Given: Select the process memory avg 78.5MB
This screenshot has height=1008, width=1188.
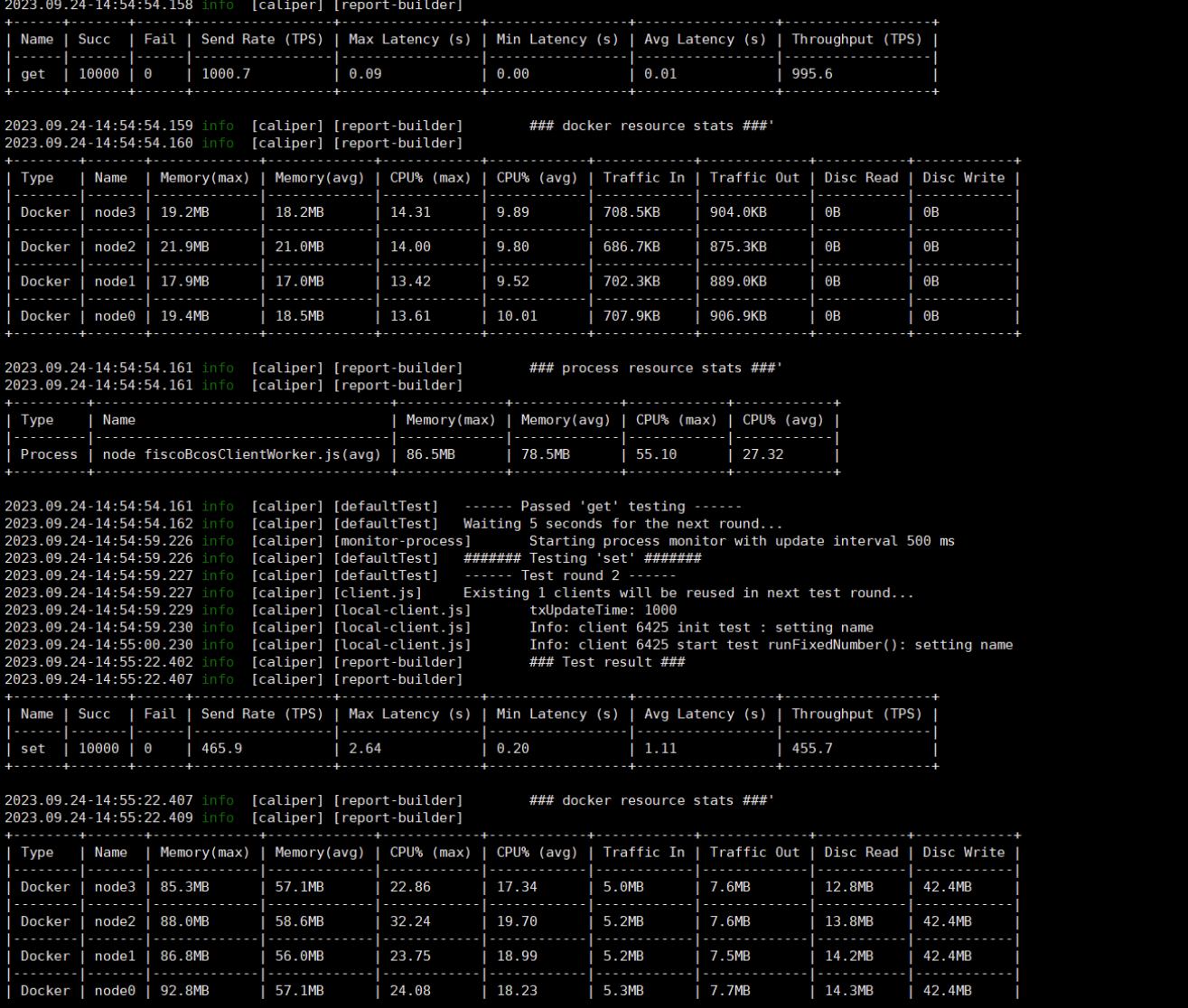Looking at the screenshot, I should (x=546, y=454).
